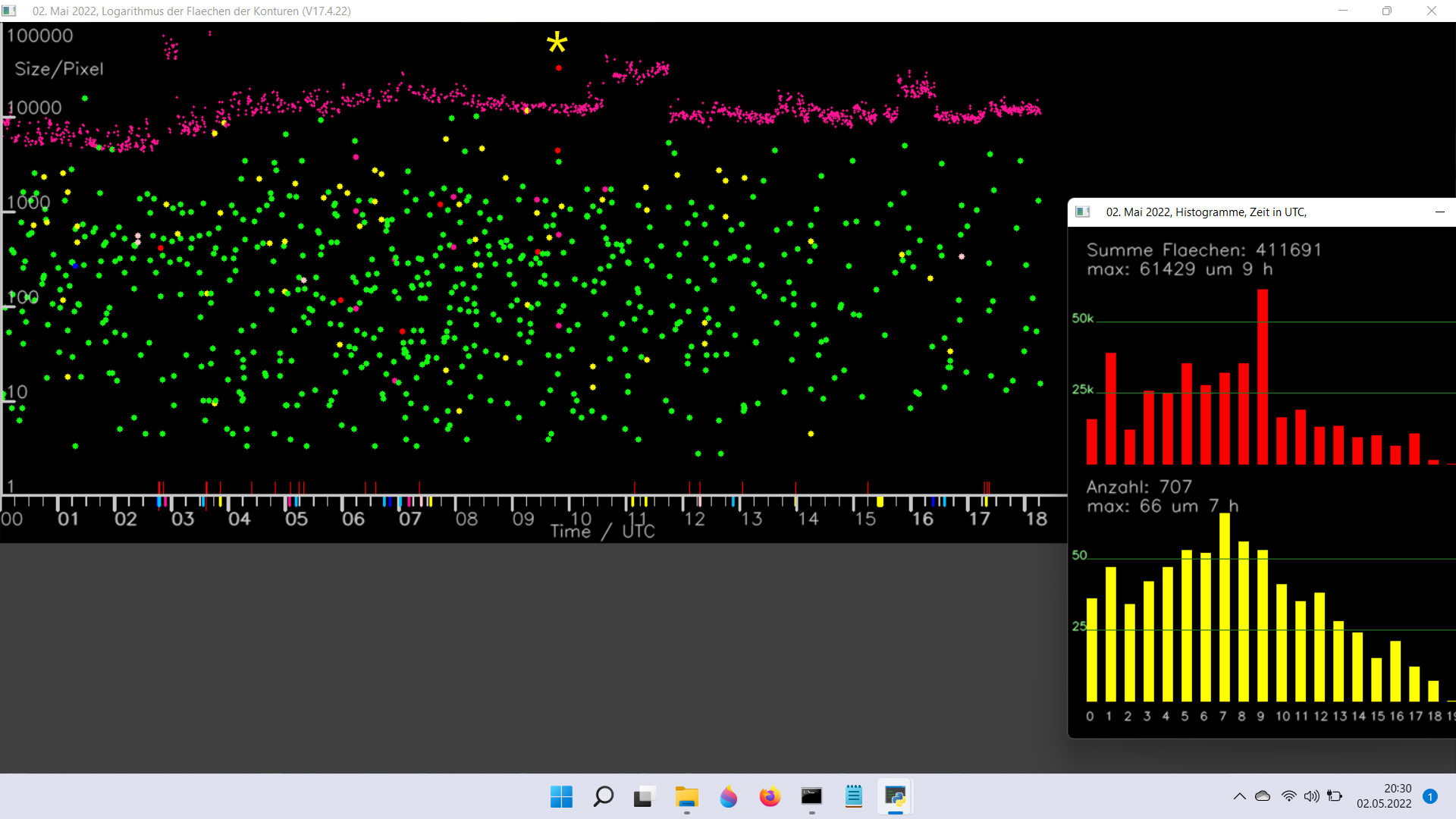Open File Explorer from the taskbar
Viewport: 1456px width, 819px height.
(686, 797)
